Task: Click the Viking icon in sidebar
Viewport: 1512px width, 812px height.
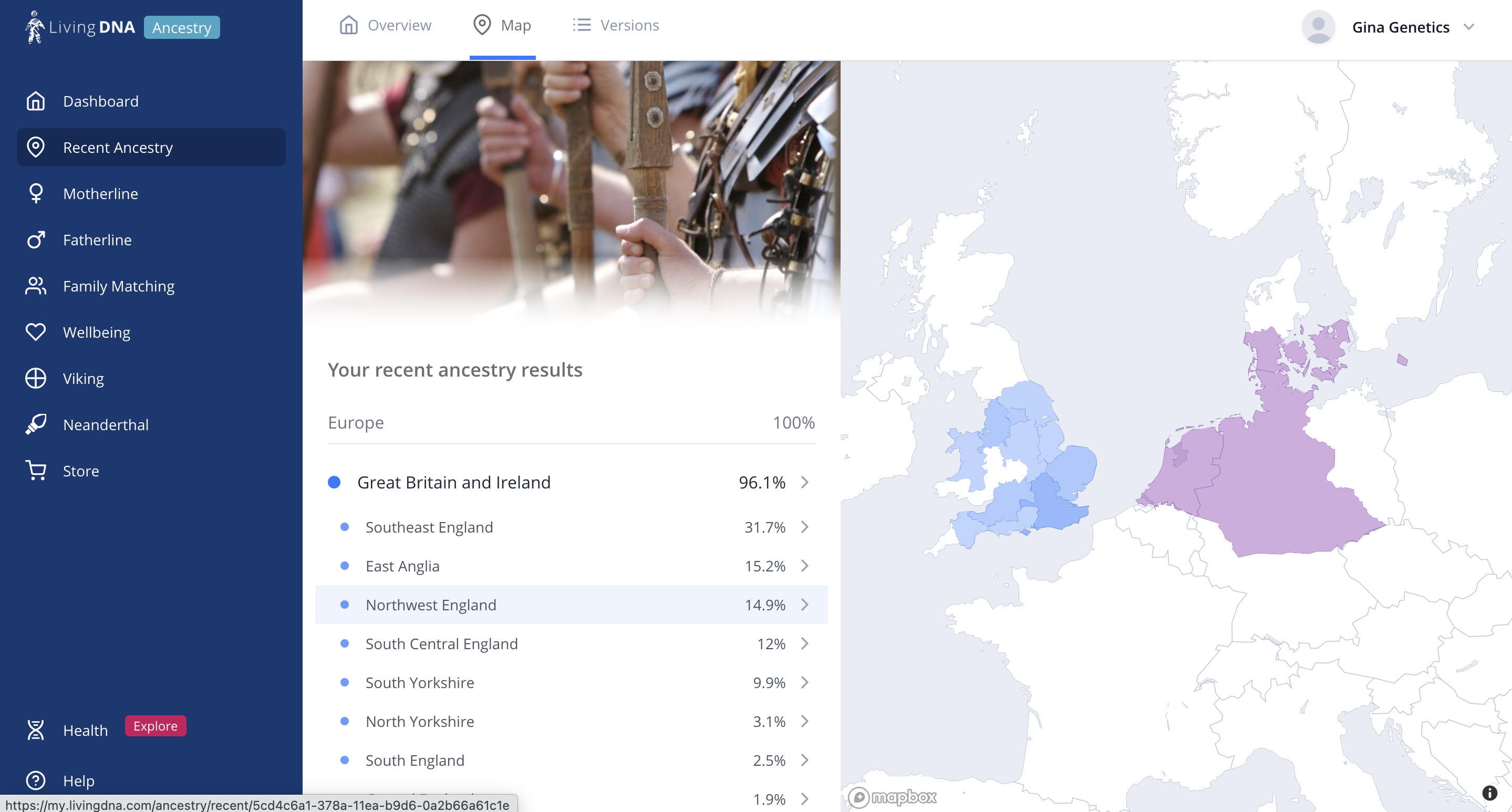Action: pyautogui.click(x=36, y=378)
